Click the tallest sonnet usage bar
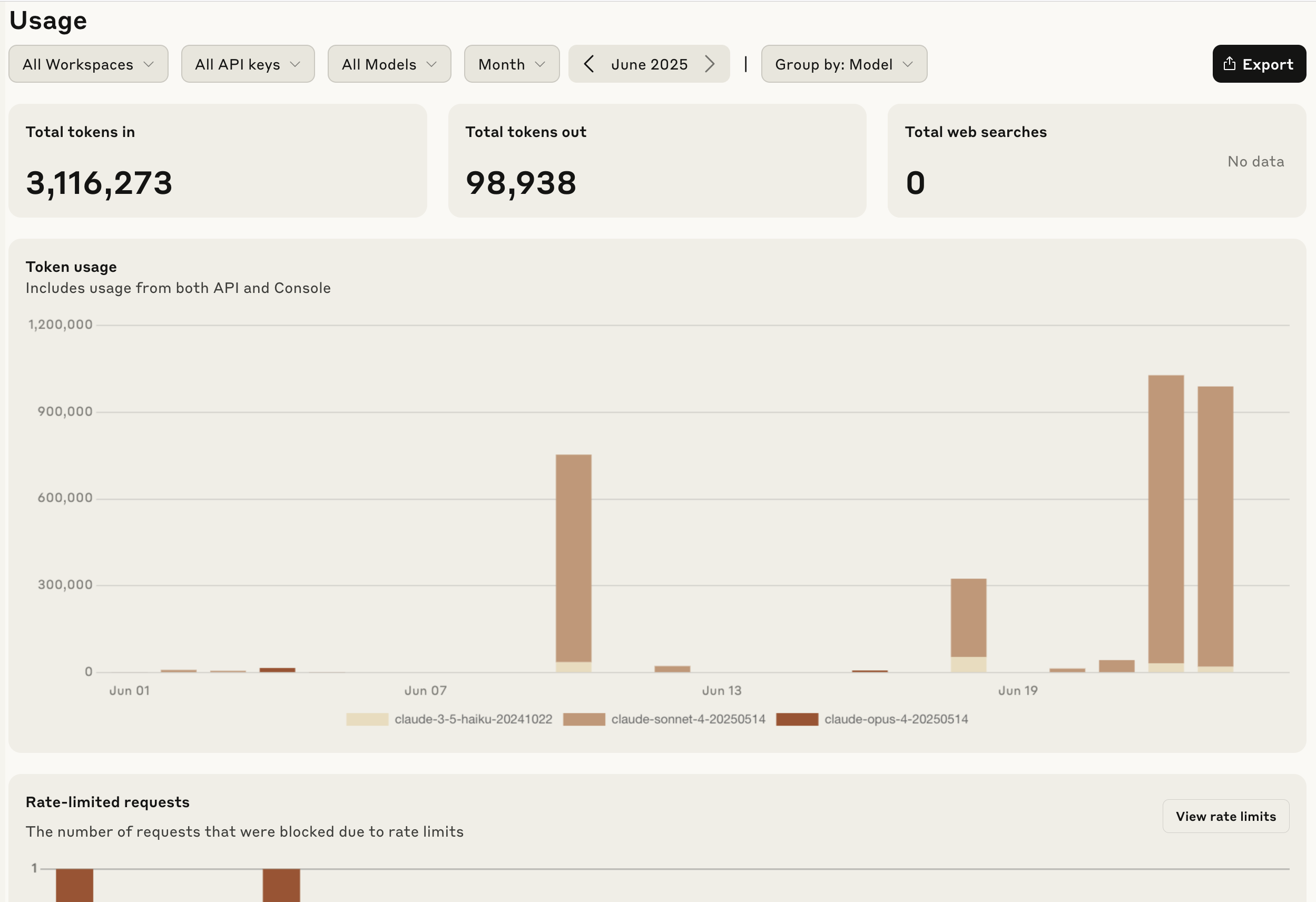The image size is (1316, 902). click(x=1165, y=518)
